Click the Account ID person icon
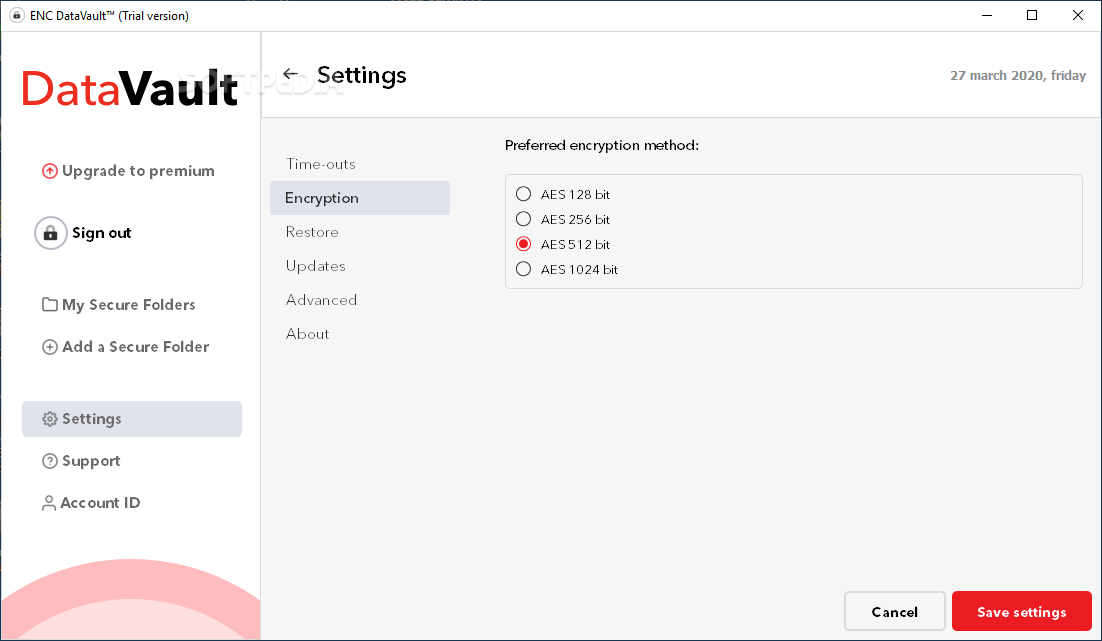The width and height of the screenshot is (1102, 641). [48, 503]
